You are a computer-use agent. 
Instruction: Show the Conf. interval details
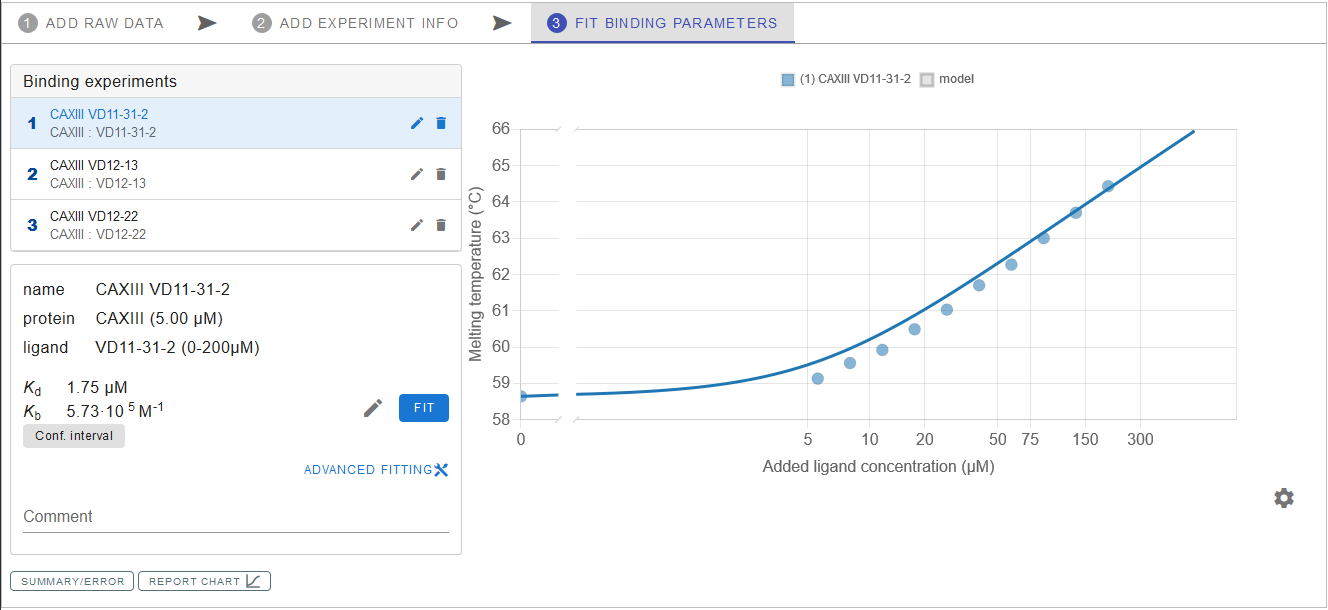[74, 436]
